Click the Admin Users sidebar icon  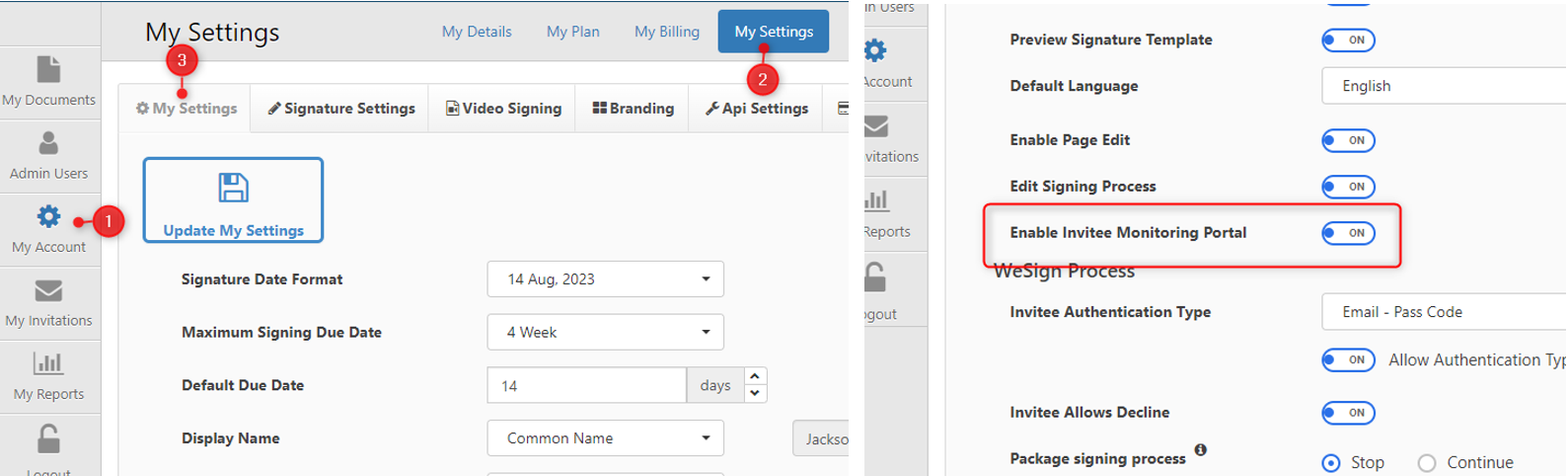pyautogui.click(x=48, y=144)
